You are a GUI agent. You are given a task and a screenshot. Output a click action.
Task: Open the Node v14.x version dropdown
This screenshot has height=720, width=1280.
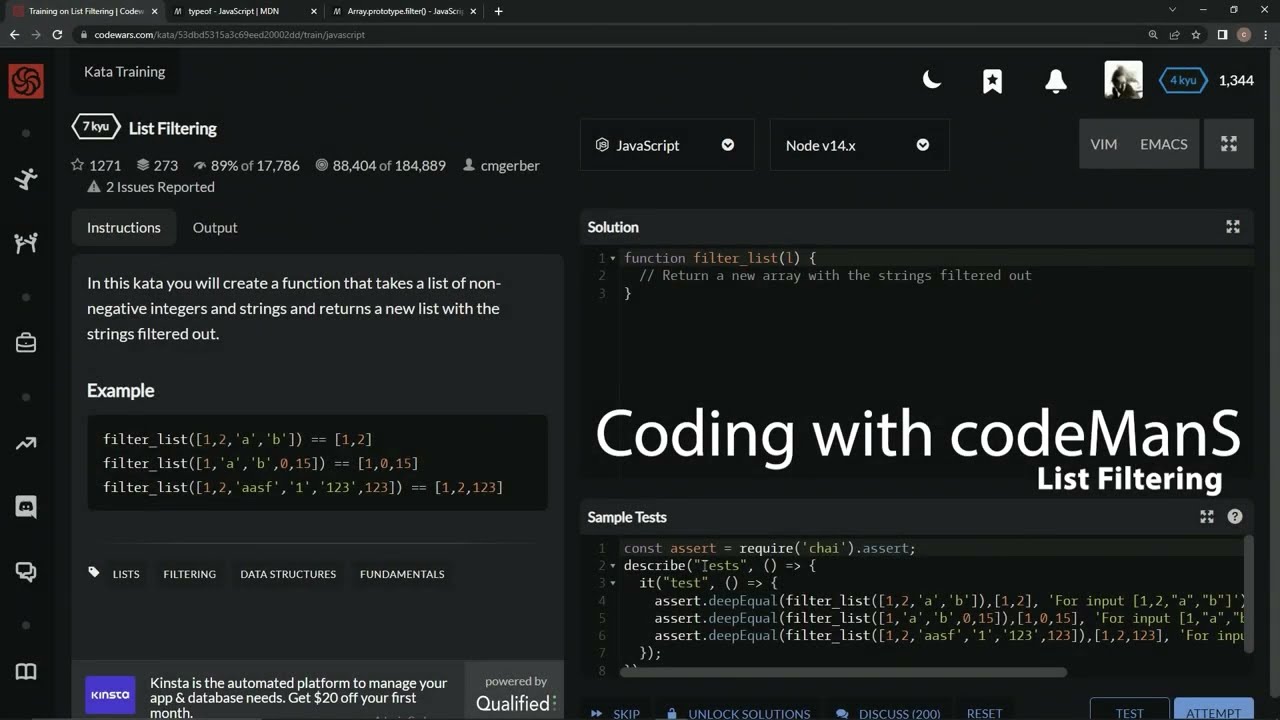(859, 145)
